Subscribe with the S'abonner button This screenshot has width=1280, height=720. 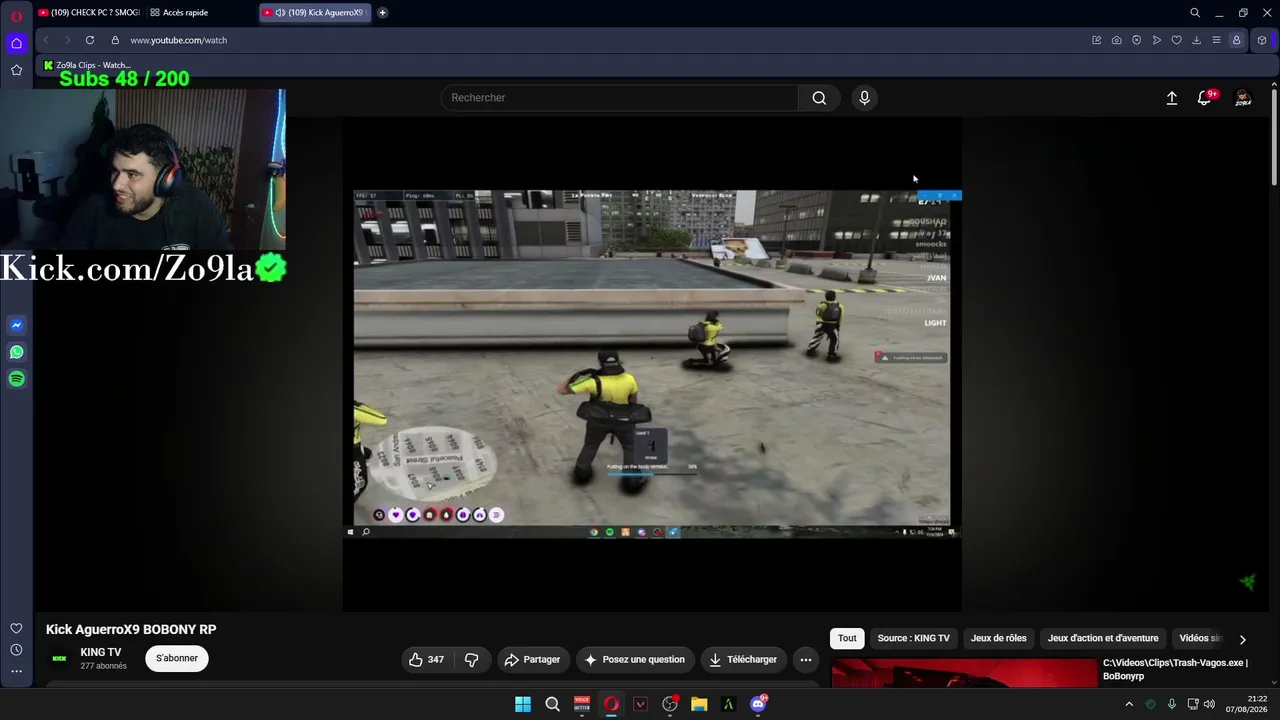tap(177, 658)
